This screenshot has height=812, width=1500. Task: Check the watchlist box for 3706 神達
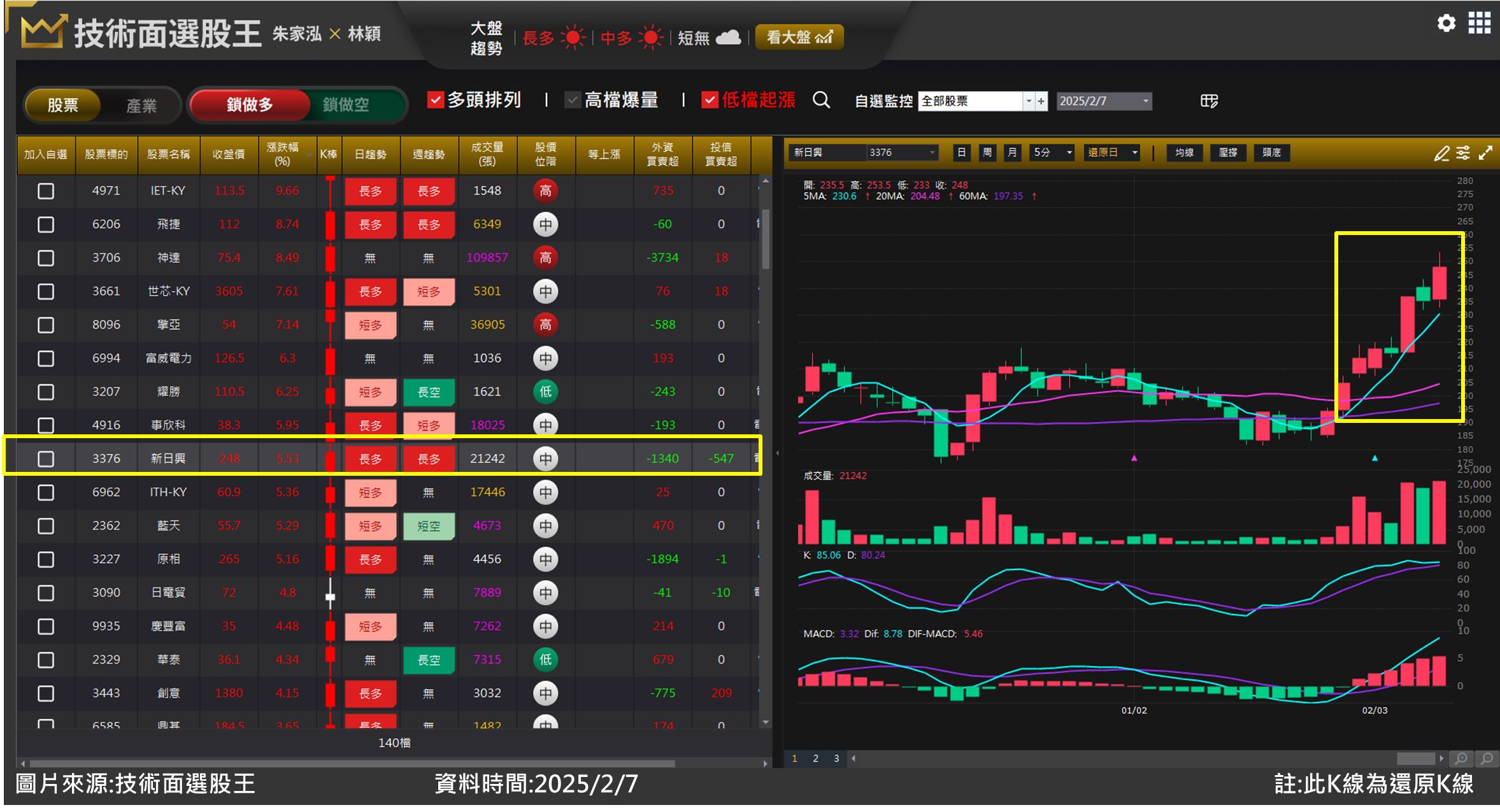click(x=46, y=258)
